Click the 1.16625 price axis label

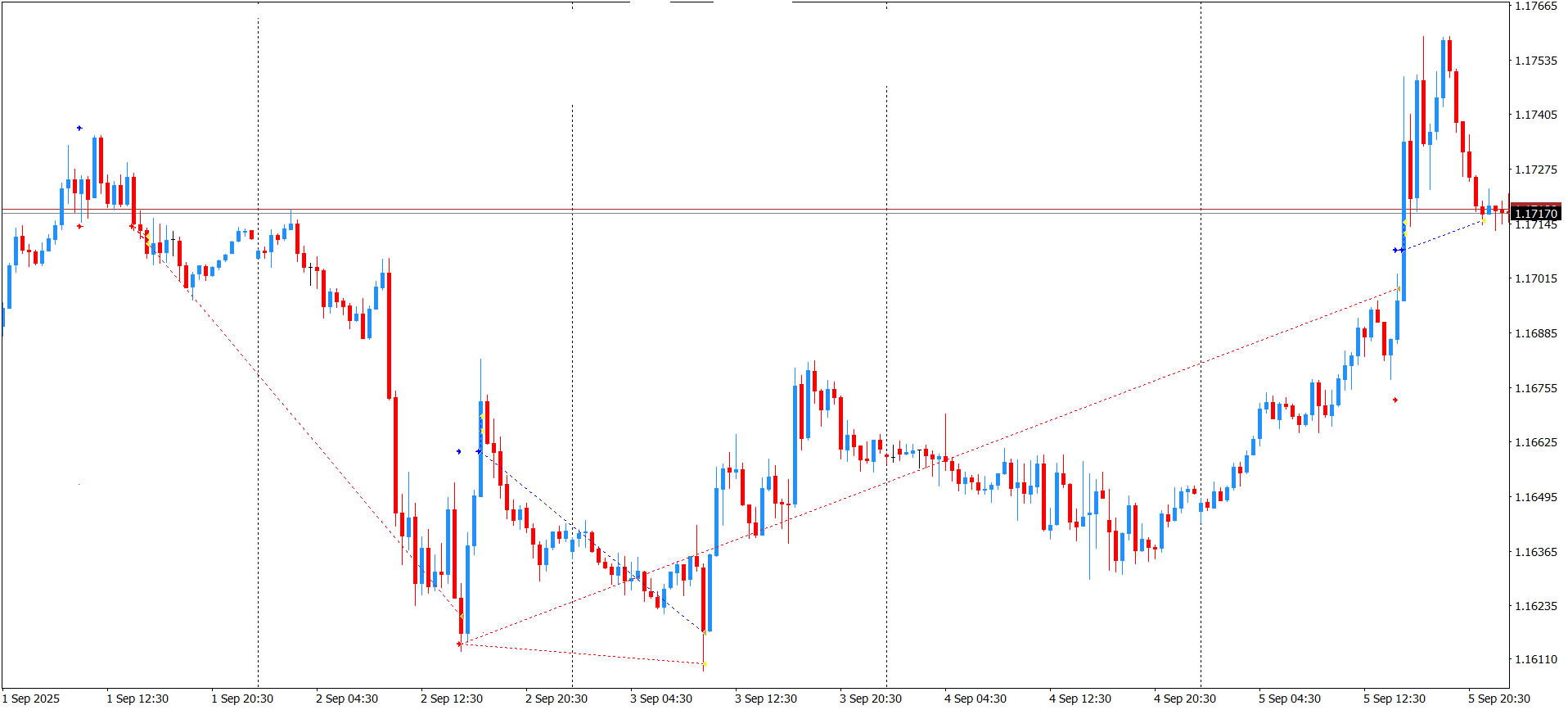[x=1536, y=442]
